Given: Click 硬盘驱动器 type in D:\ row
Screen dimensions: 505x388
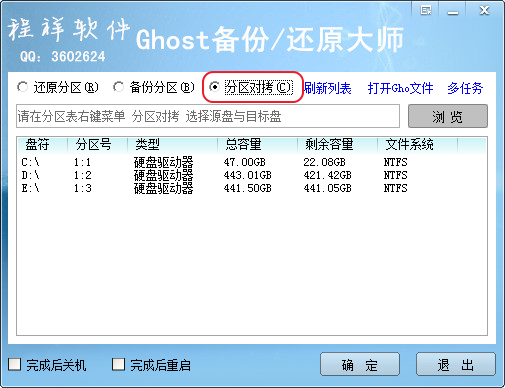Looking at the screenshot, I should 163,175.
